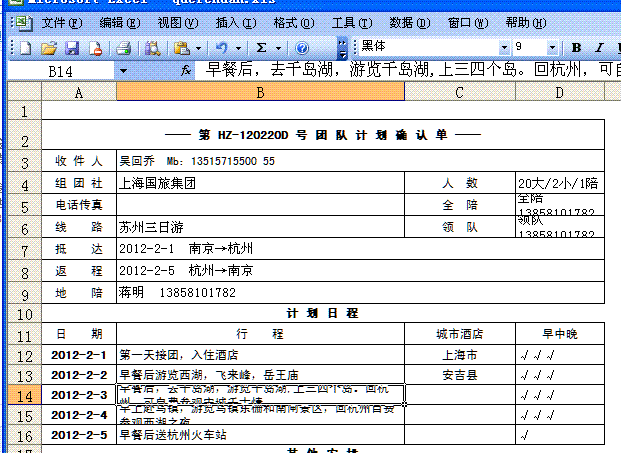The width and height of the screenshot is (621, 453).
Task: Select cell 上海市
Action: [x=460, y=355]
